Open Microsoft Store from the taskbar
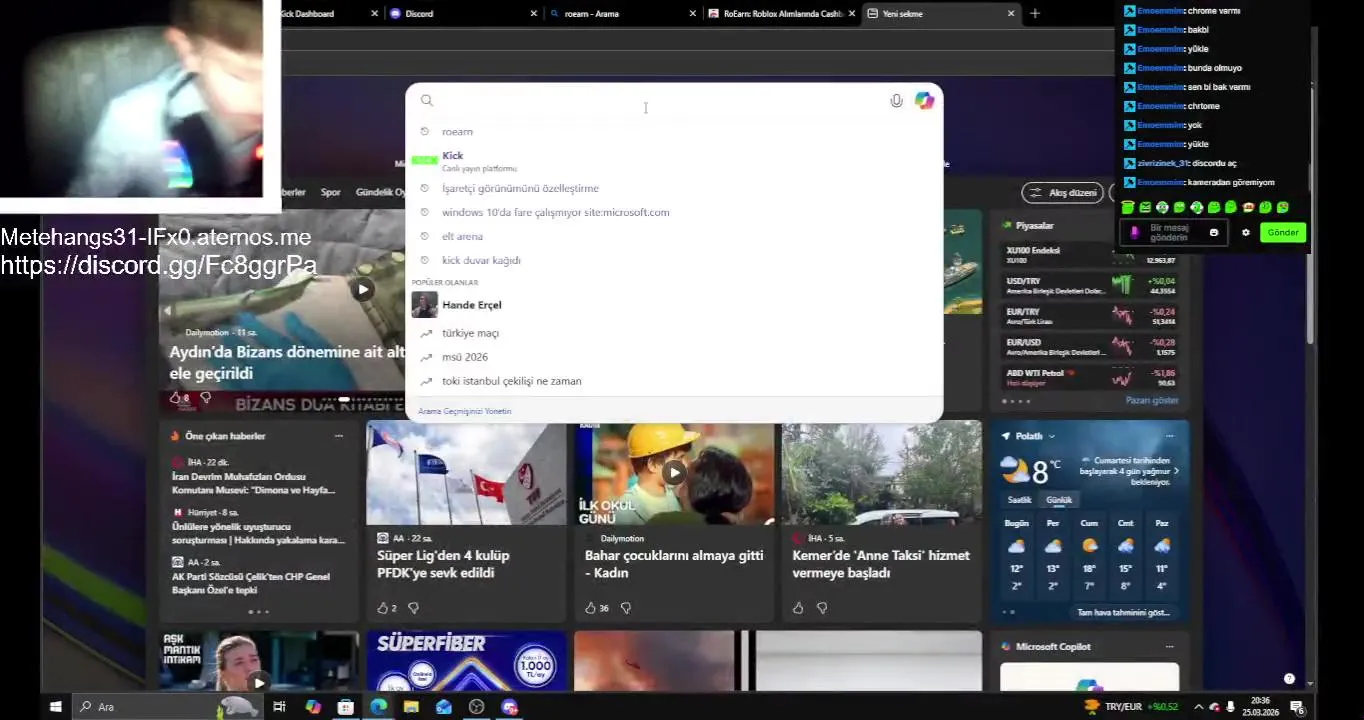The image size is (1364, 720). tap(345, 707)
